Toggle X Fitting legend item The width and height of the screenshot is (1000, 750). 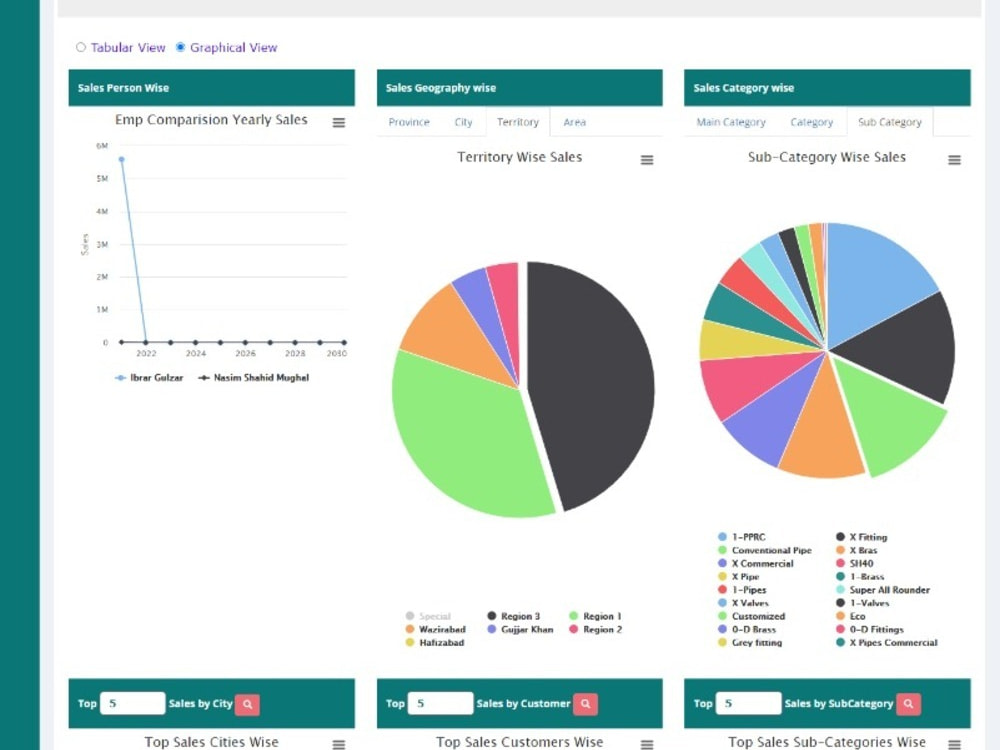[862, 537]
